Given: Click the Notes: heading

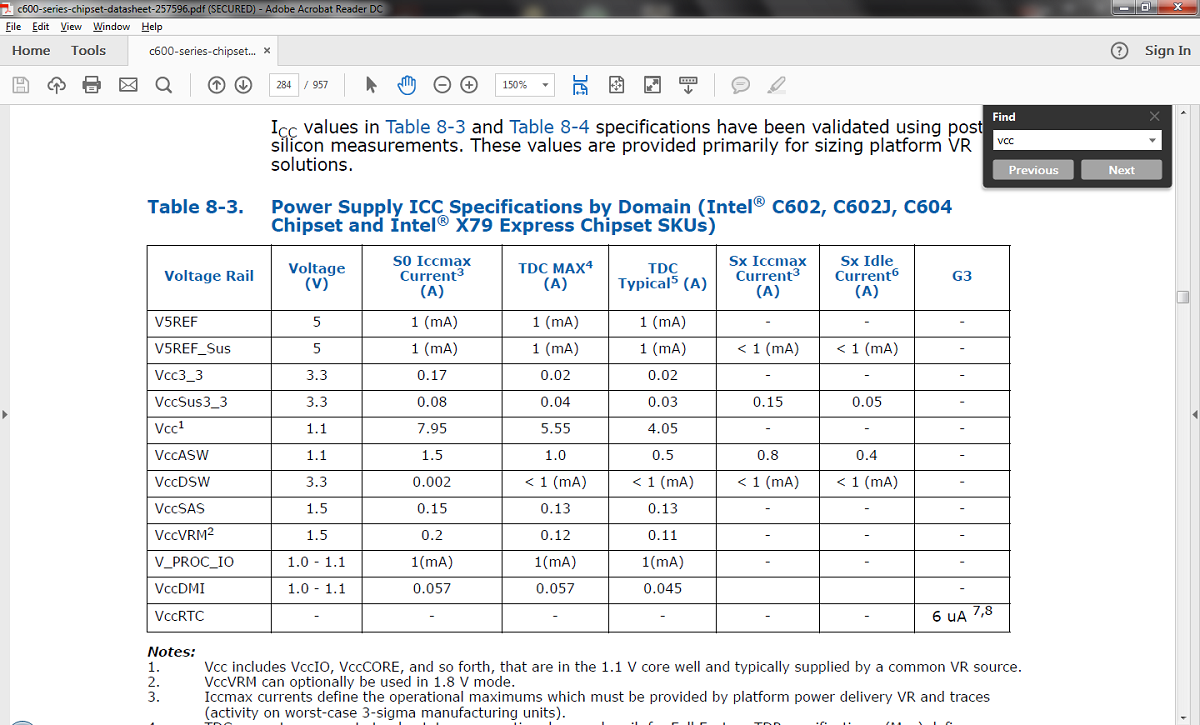Looking at the screenshot, I should click(172, 652).
